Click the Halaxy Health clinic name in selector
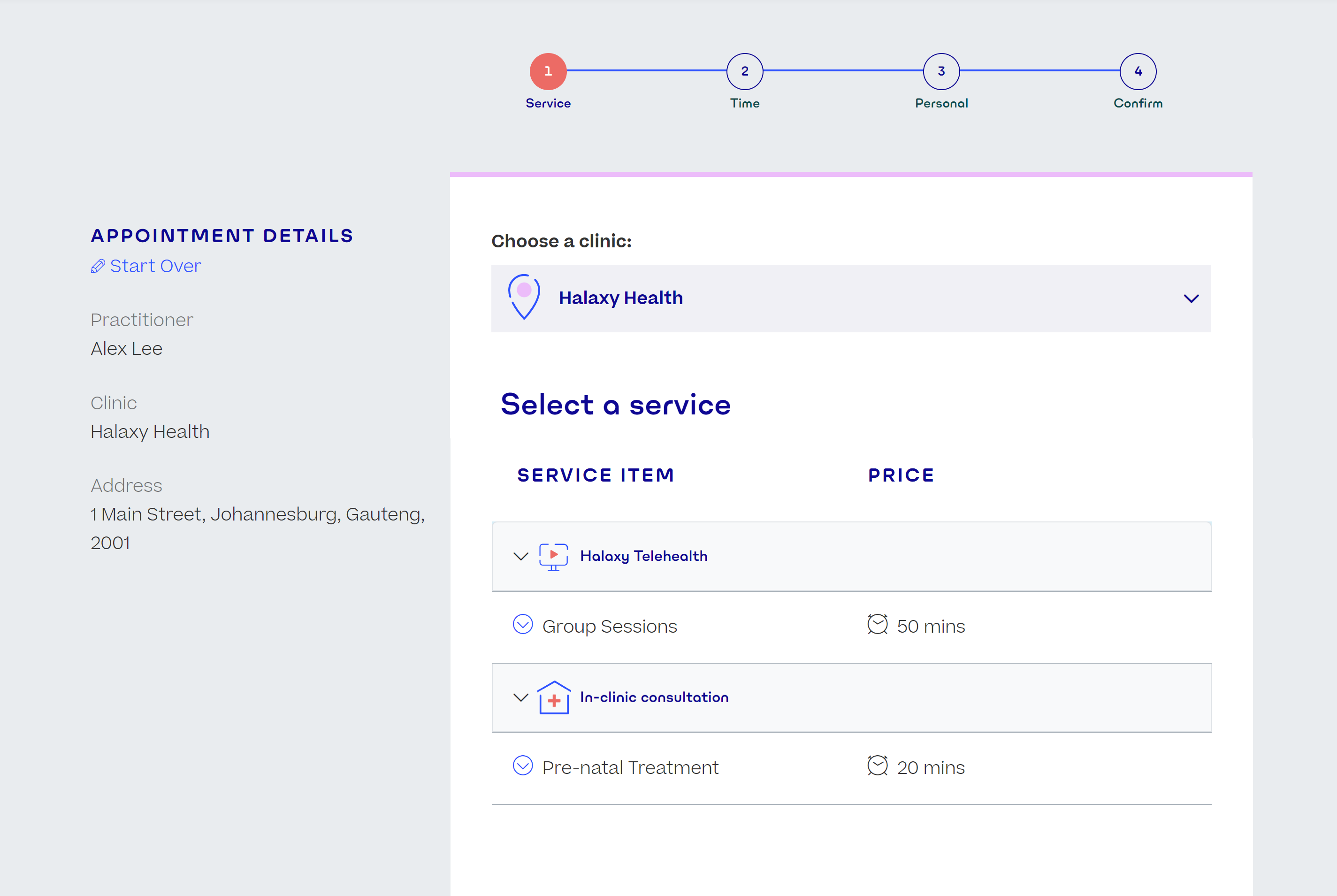This screenshot has height=896, width=1337. (x=620, y=298)
